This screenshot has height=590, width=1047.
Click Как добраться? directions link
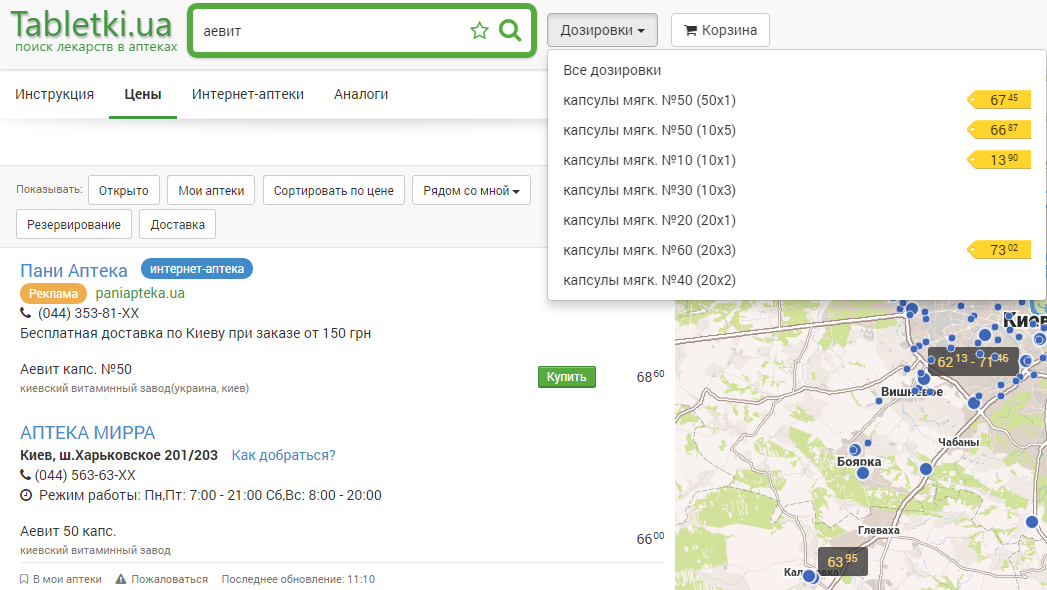(x=284, y=455)
